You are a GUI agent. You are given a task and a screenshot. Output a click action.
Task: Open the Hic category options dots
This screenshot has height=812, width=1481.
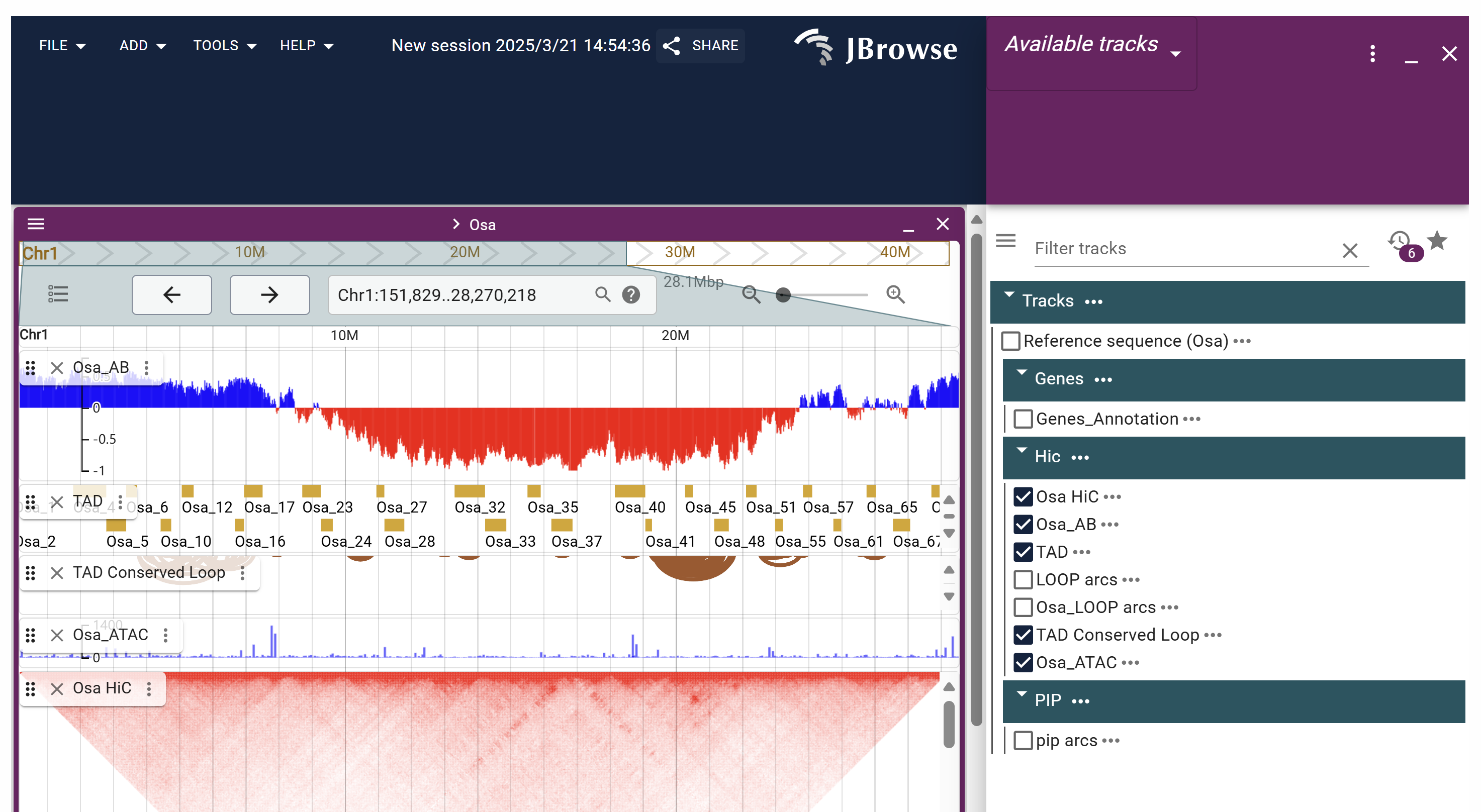tap(1080, 457)
